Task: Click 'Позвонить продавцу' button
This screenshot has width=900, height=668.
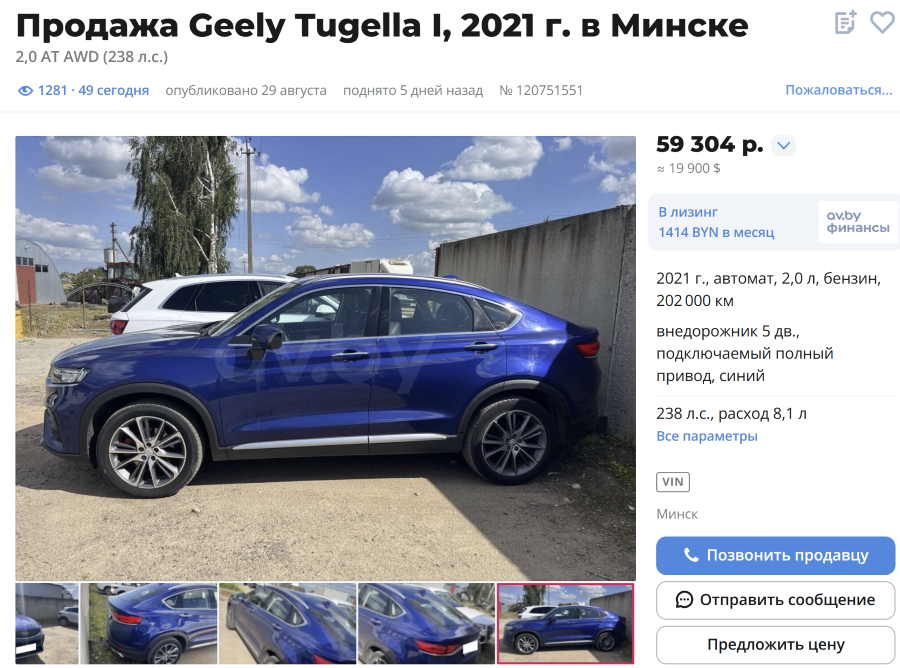Action: tap(775, 556)
